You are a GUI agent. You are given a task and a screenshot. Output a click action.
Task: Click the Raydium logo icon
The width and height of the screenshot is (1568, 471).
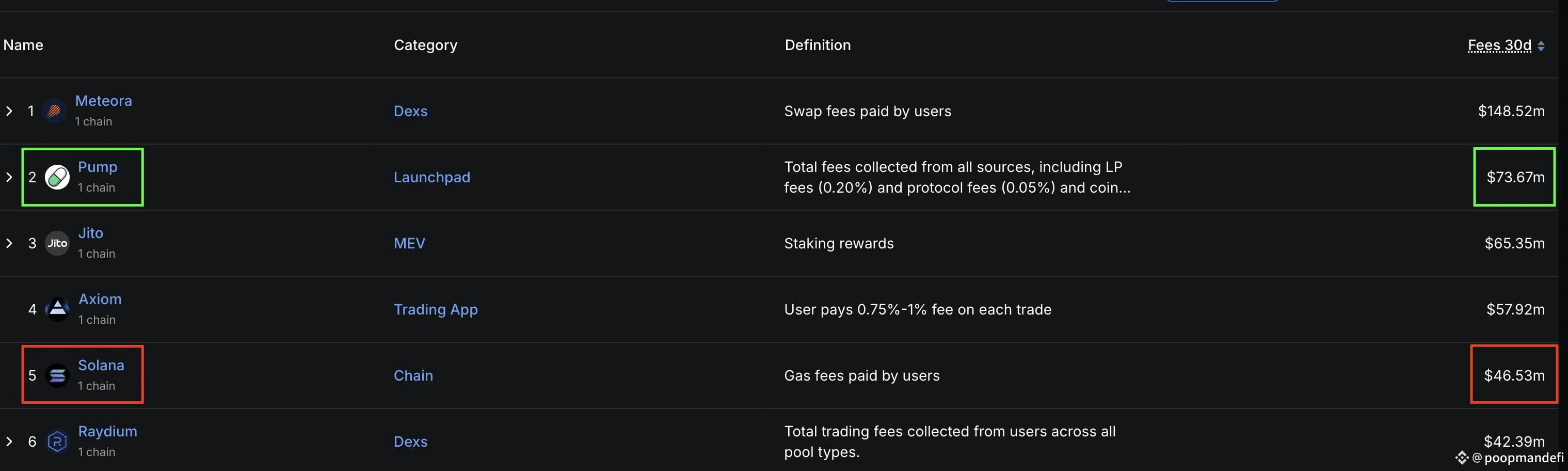[x=57, y=441]
